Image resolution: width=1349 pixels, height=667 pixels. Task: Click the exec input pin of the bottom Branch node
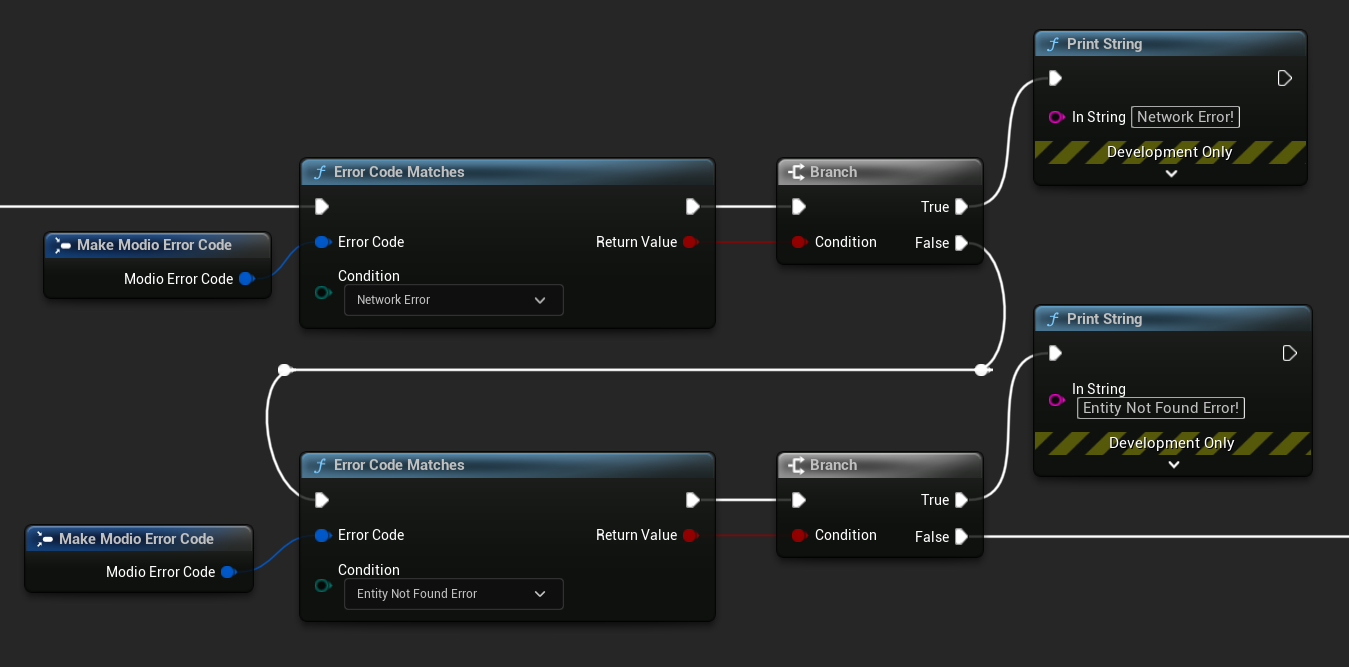(798, 500)
